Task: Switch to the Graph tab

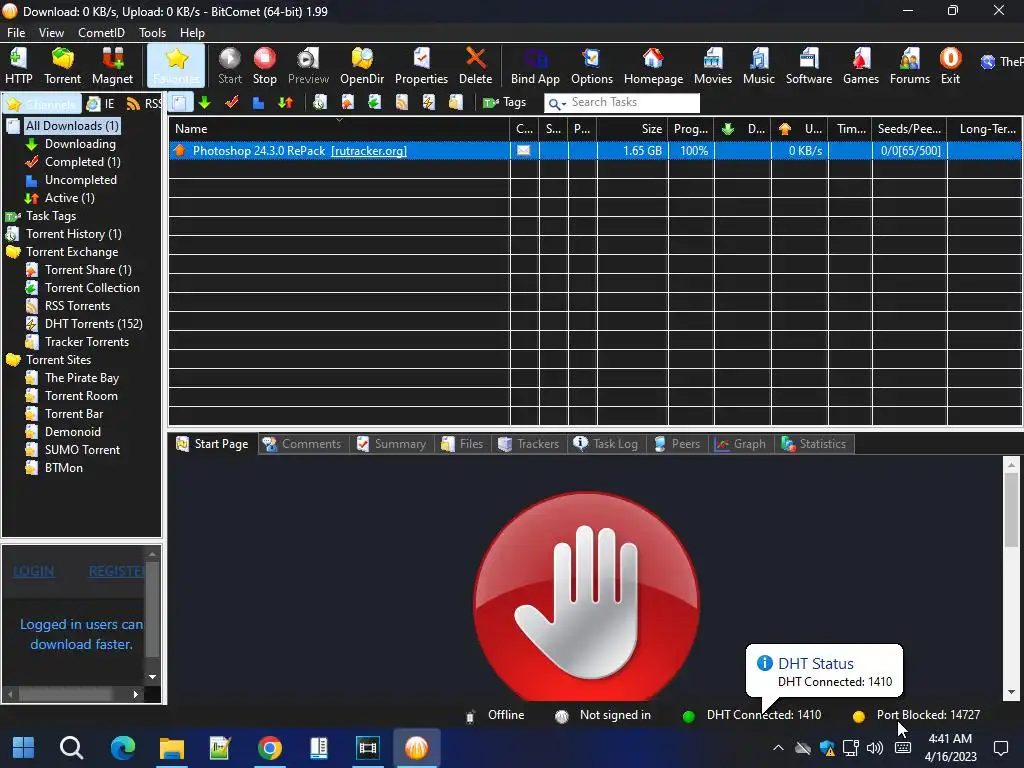Action: point(741,444)
